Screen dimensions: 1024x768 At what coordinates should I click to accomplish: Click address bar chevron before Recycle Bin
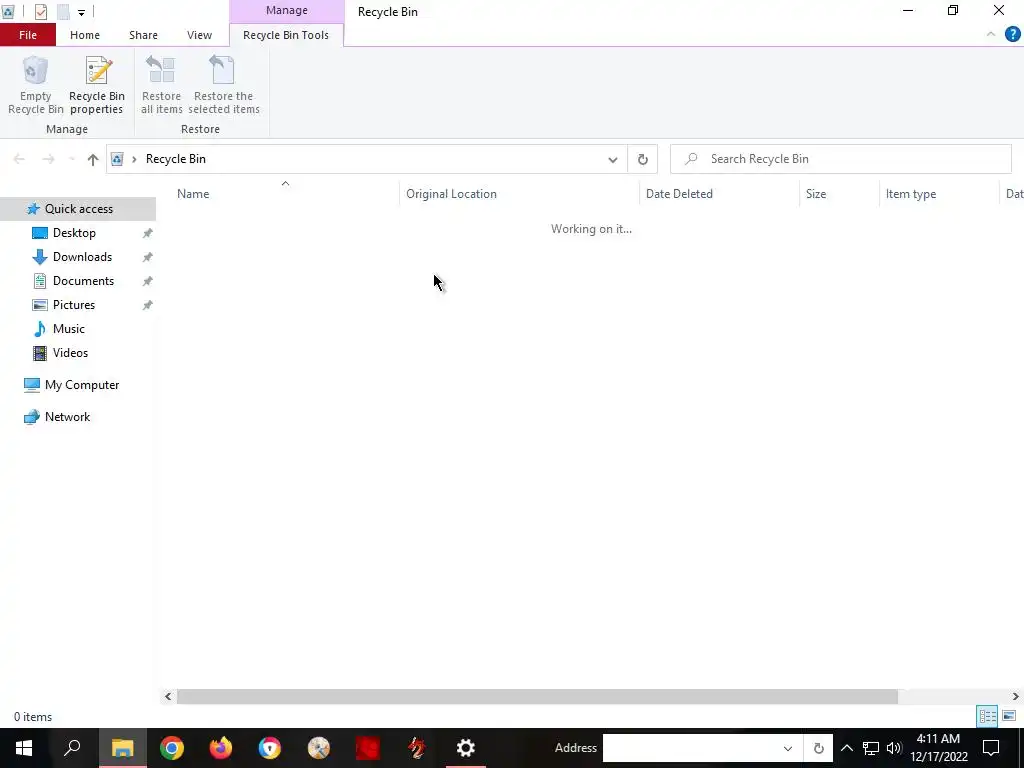pyautogui.click(x=134, y=159)
